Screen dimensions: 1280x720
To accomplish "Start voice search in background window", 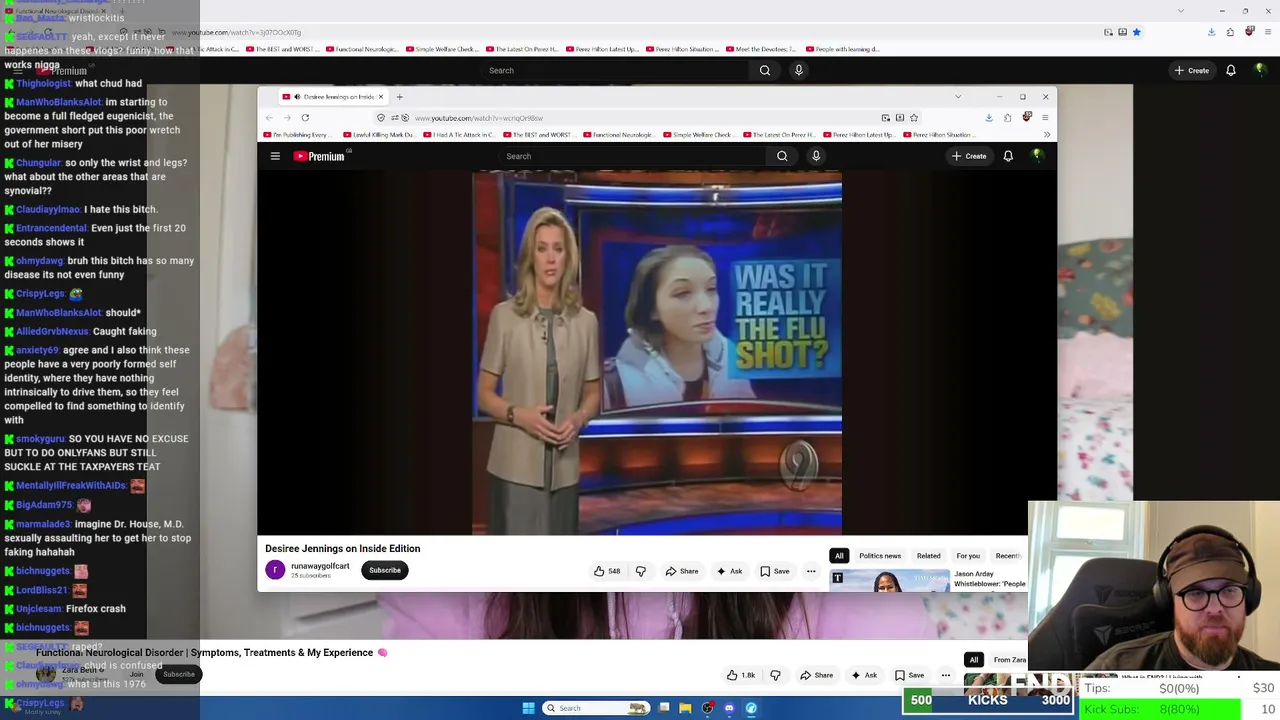I will click(x=799, y=70).
